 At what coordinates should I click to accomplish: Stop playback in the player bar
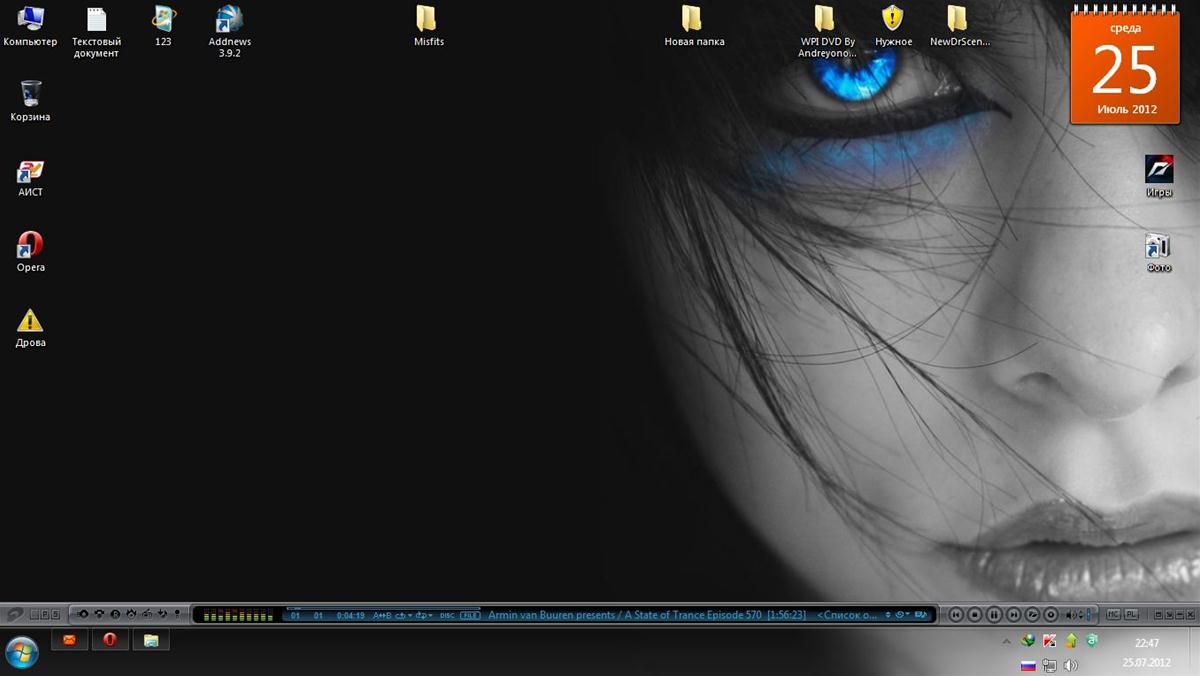(x=975, y=615)
